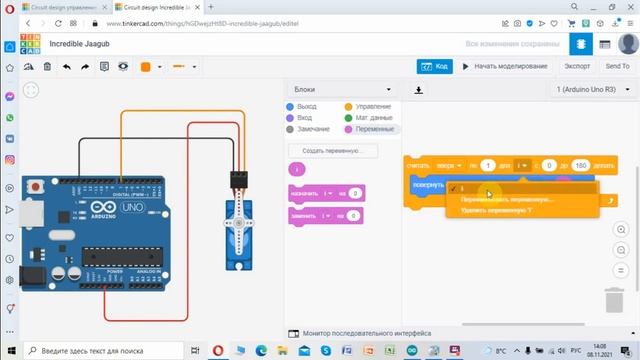The width and height of the screenshot is (640, 360).
Task: Zoom in the blocks workspace
Action: pyautogui.click(x=621, y=230)
